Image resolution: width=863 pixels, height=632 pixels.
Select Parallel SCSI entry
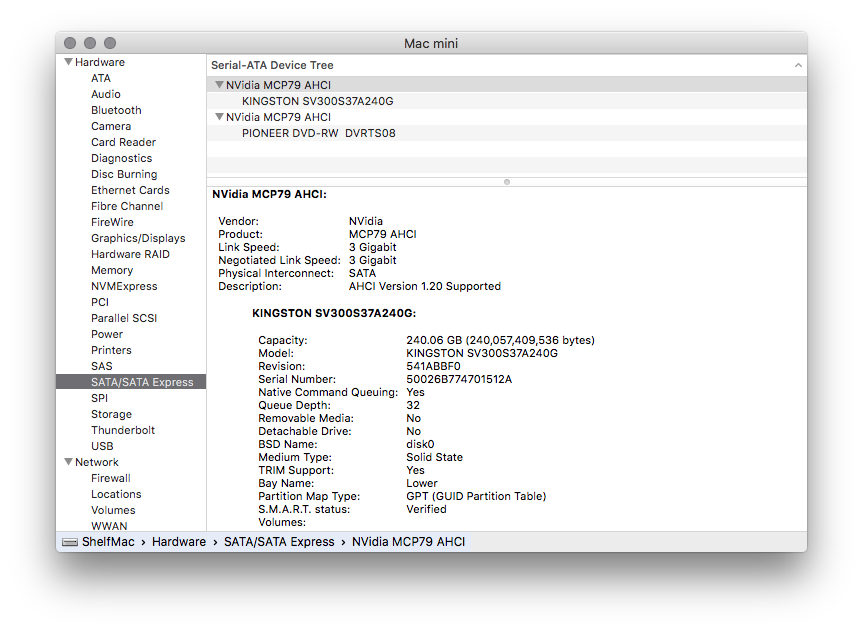[124, 318]
